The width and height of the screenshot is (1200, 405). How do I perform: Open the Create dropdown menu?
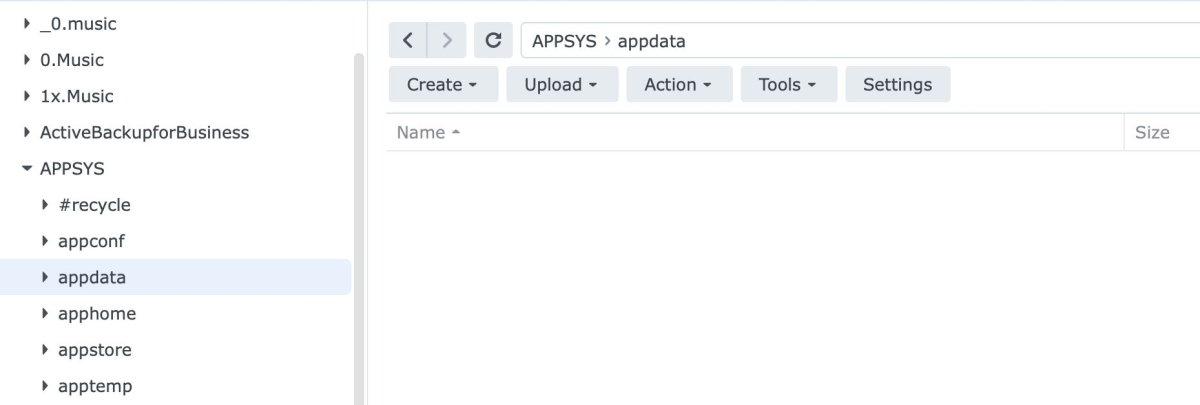pyautogui.click(x=442, y=85)
